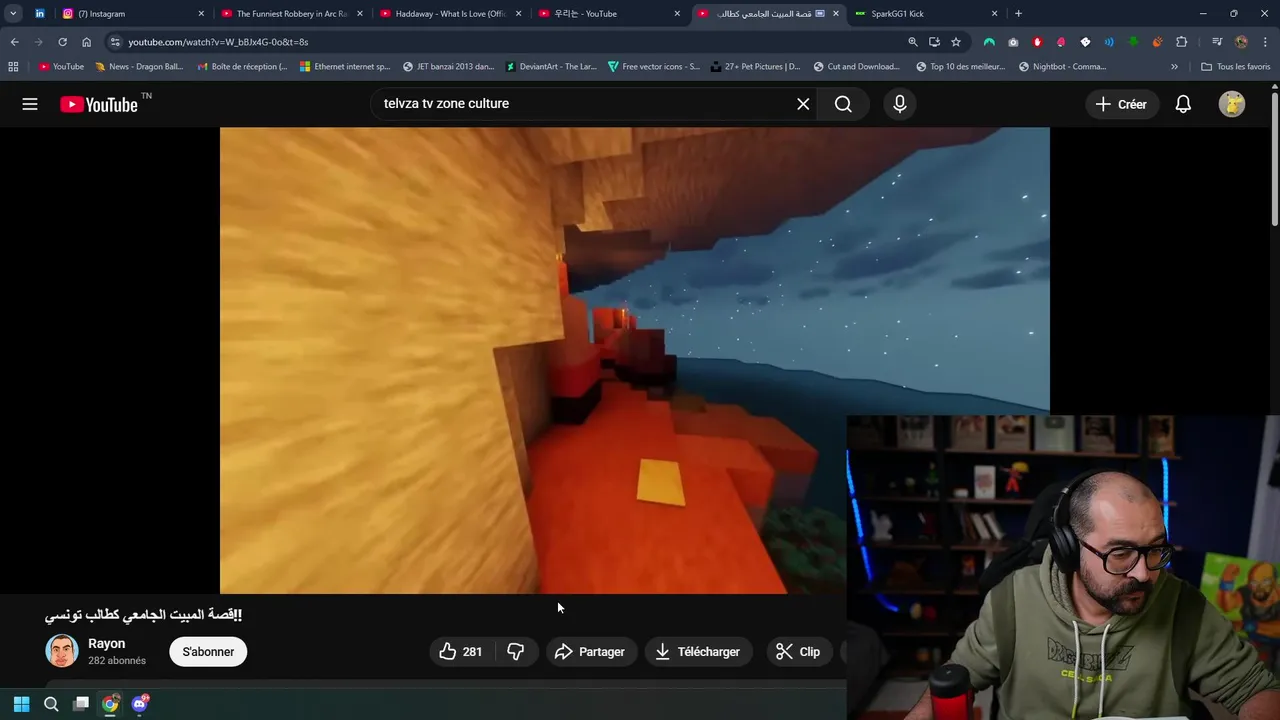Viewport: 1280px width, 720px height.
Task: Open a new browser tab
Action: pyautogui.click(x=1018, y=14)
